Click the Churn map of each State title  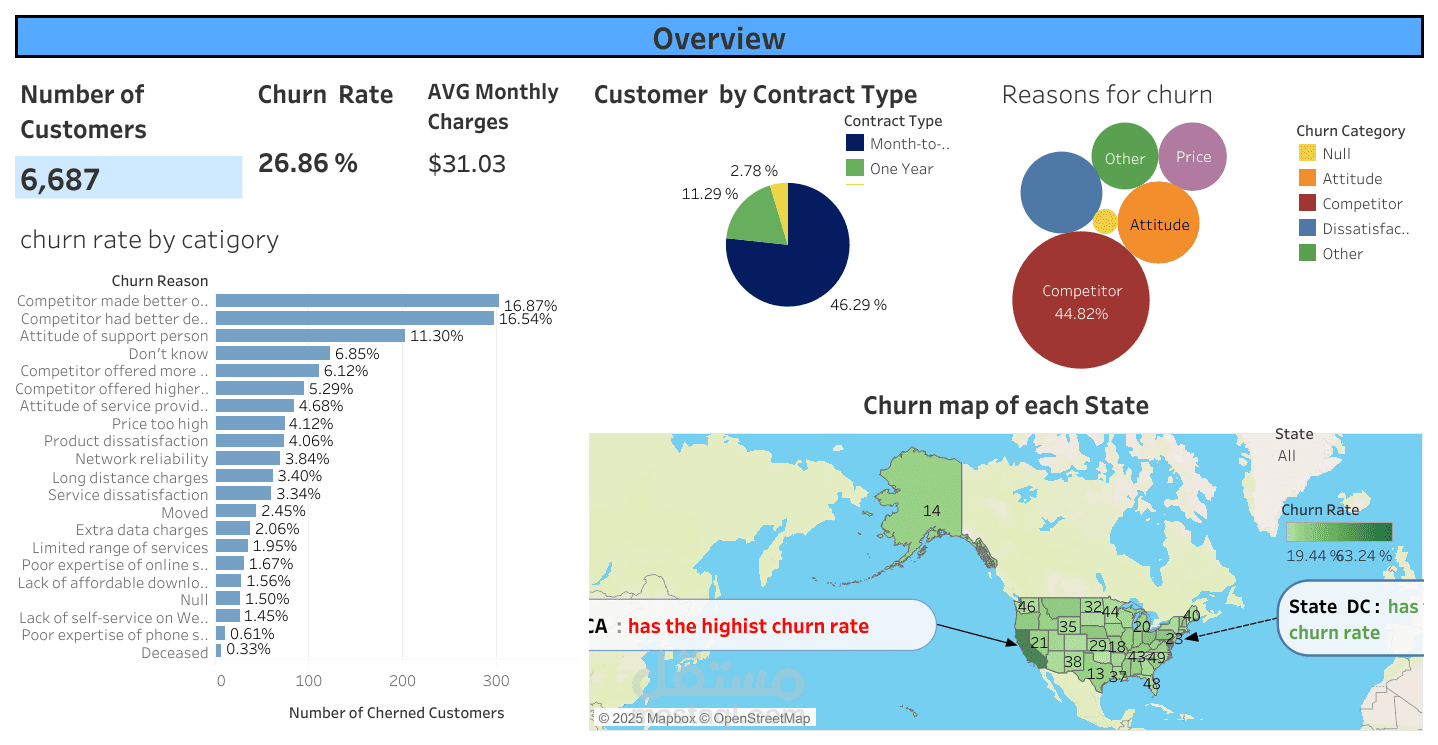pyautogui.click(x=1005, y=405)
